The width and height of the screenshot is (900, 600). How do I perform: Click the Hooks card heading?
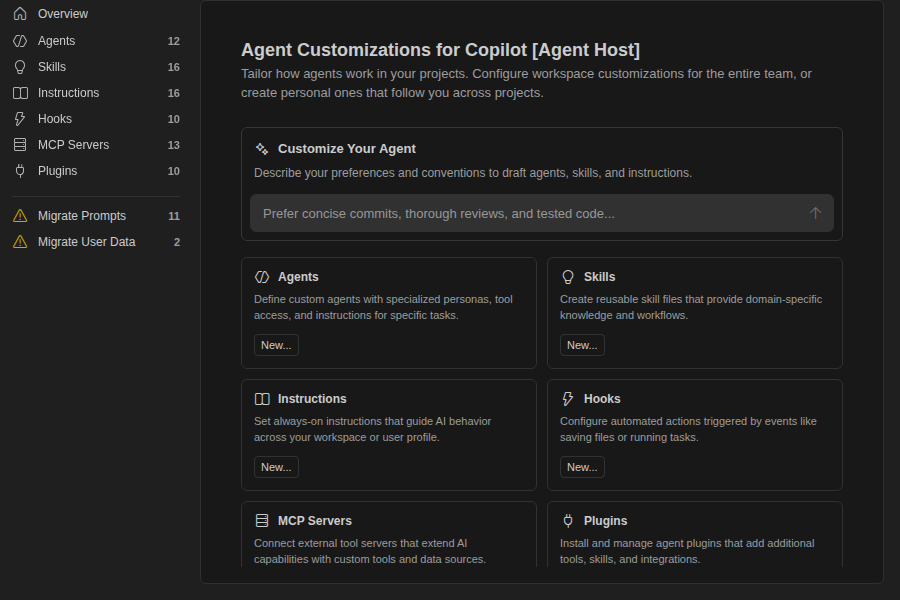[602, 399]
